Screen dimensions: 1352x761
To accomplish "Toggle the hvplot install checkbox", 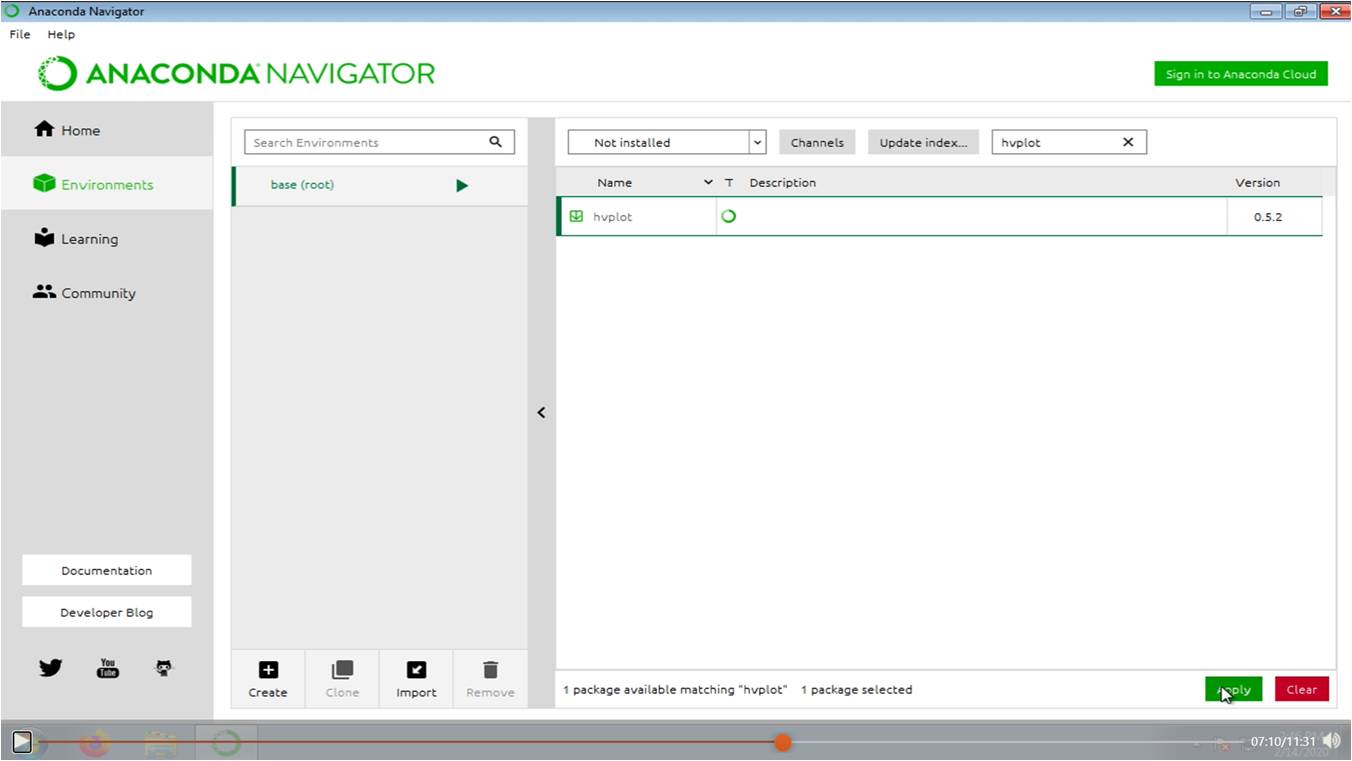I will [x=575, y=216].
